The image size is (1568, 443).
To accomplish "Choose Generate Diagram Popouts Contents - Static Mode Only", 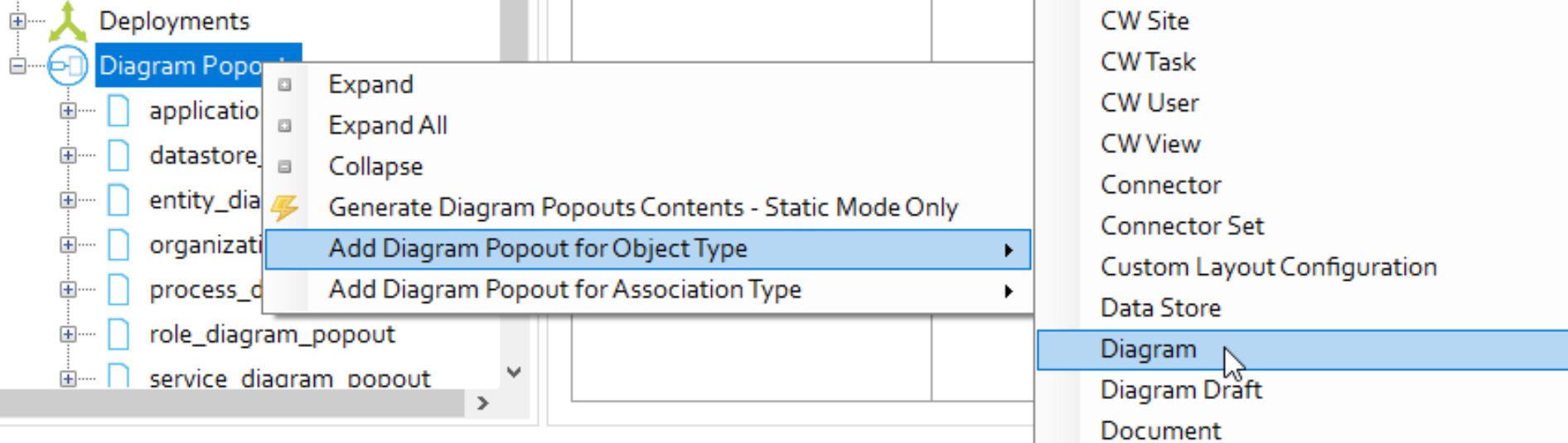I will click(643, 208).
